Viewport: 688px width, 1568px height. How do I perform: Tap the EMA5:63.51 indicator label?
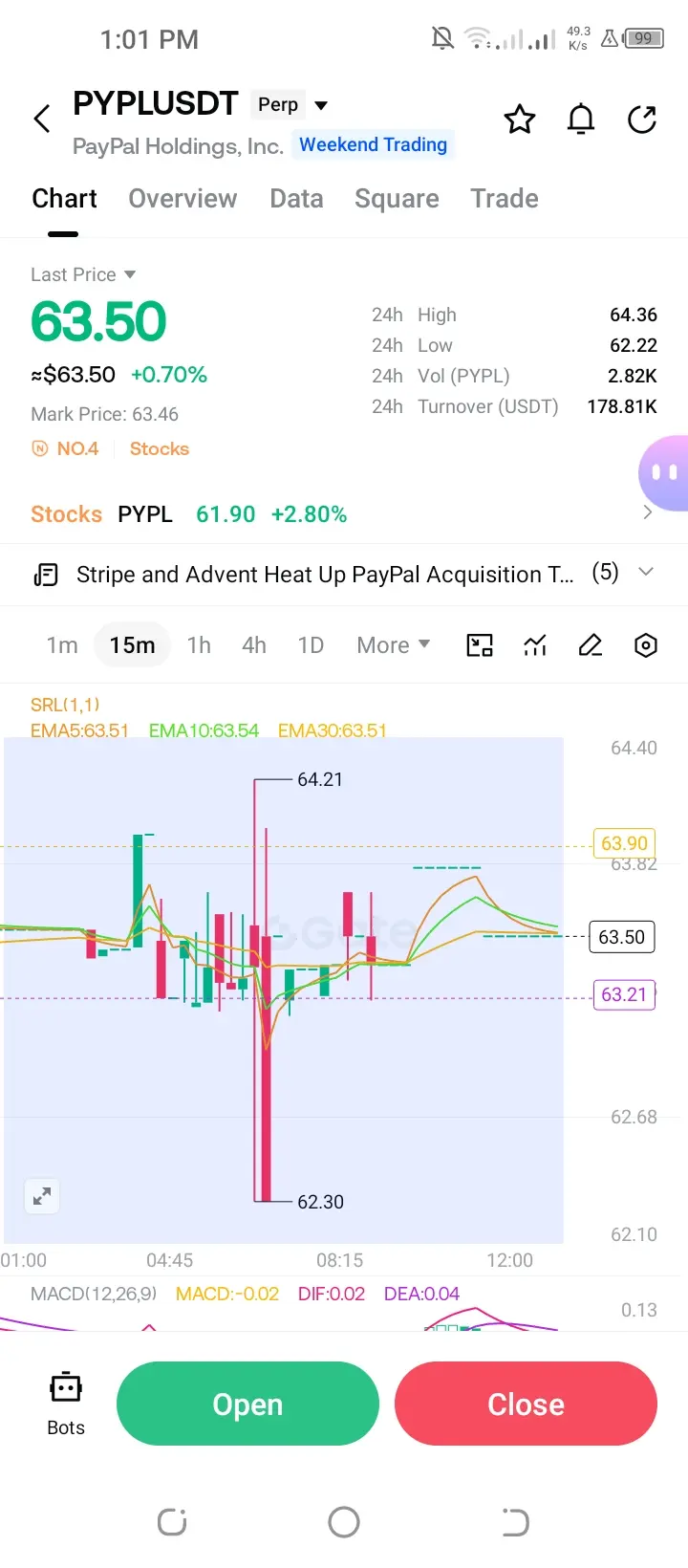[79, 730]
